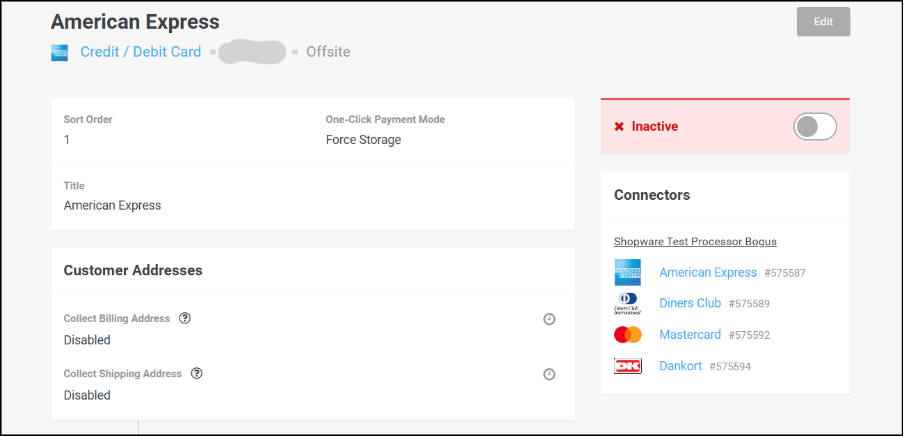Image resolution: width=904 pixels, height=436 pixels.
Task: Click the connector ID #575589
Action: (749, 304)
